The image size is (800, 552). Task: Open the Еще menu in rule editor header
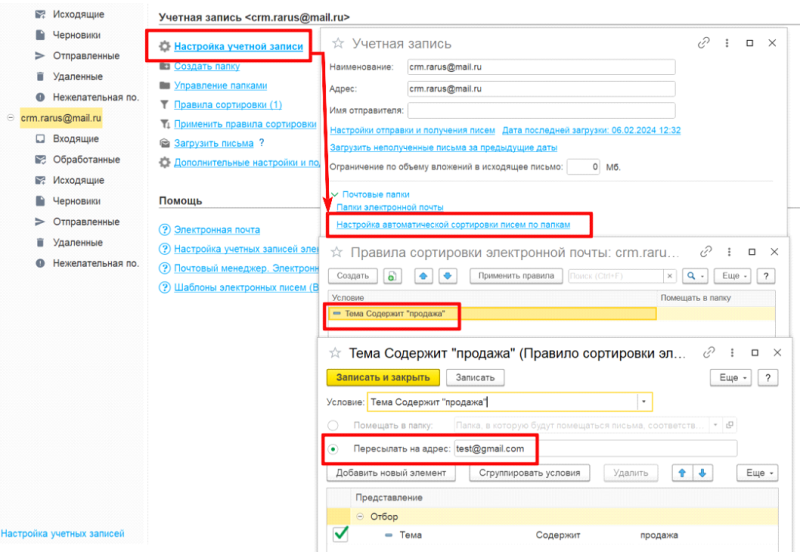pos(731,378)
